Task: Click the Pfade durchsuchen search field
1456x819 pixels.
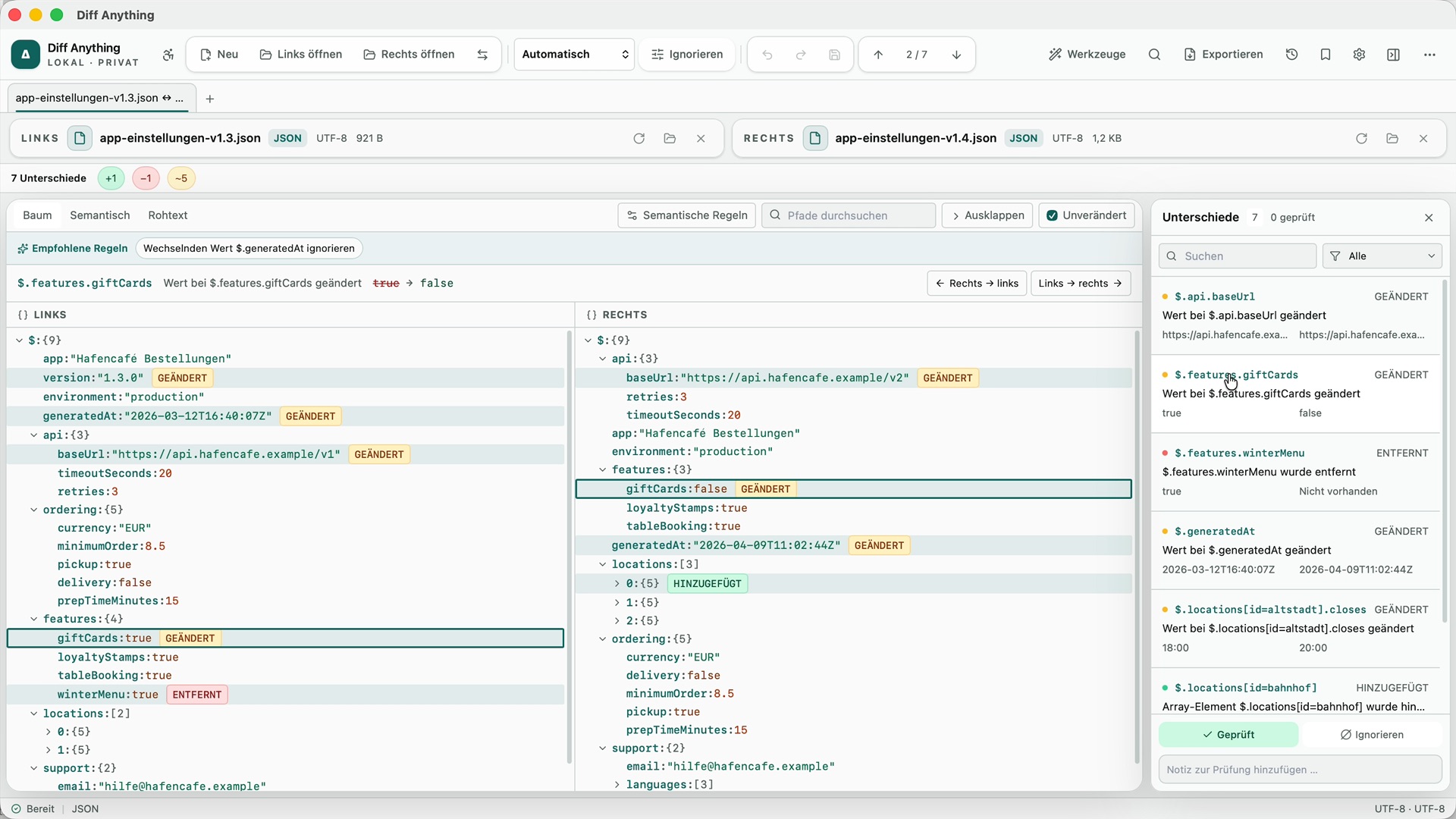Action: point(848,215)
